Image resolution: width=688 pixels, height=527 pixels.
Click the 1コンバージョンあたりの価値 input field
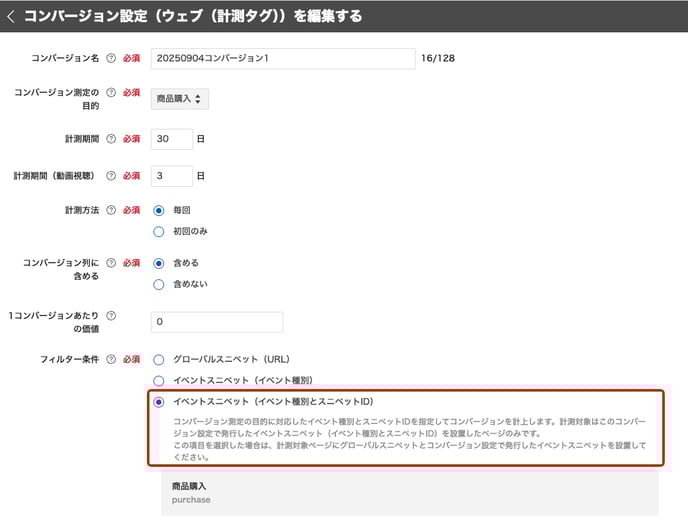tap(216, 322)
